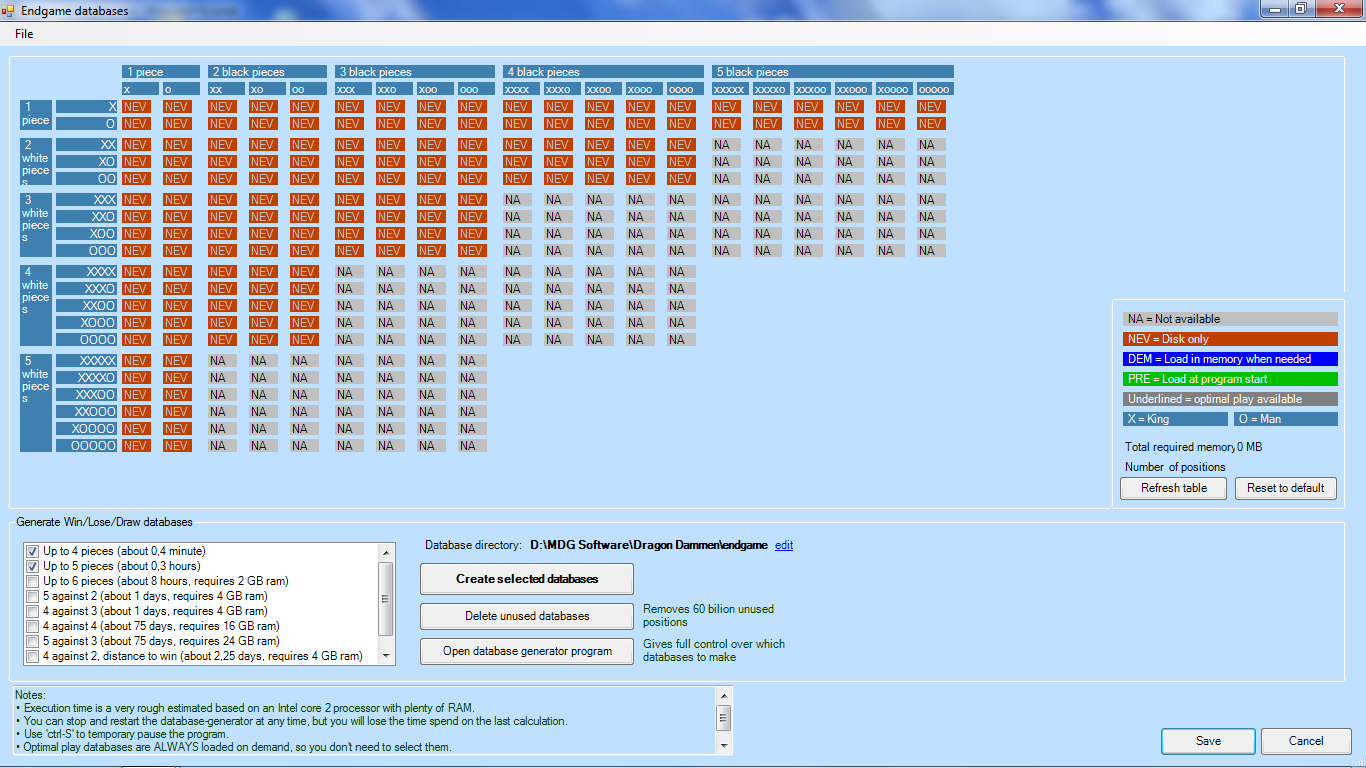Click the '4 white pieces' row group header
Image resolution: width=1366 pixels, height=768 pixels.
(x=36, y=304)
